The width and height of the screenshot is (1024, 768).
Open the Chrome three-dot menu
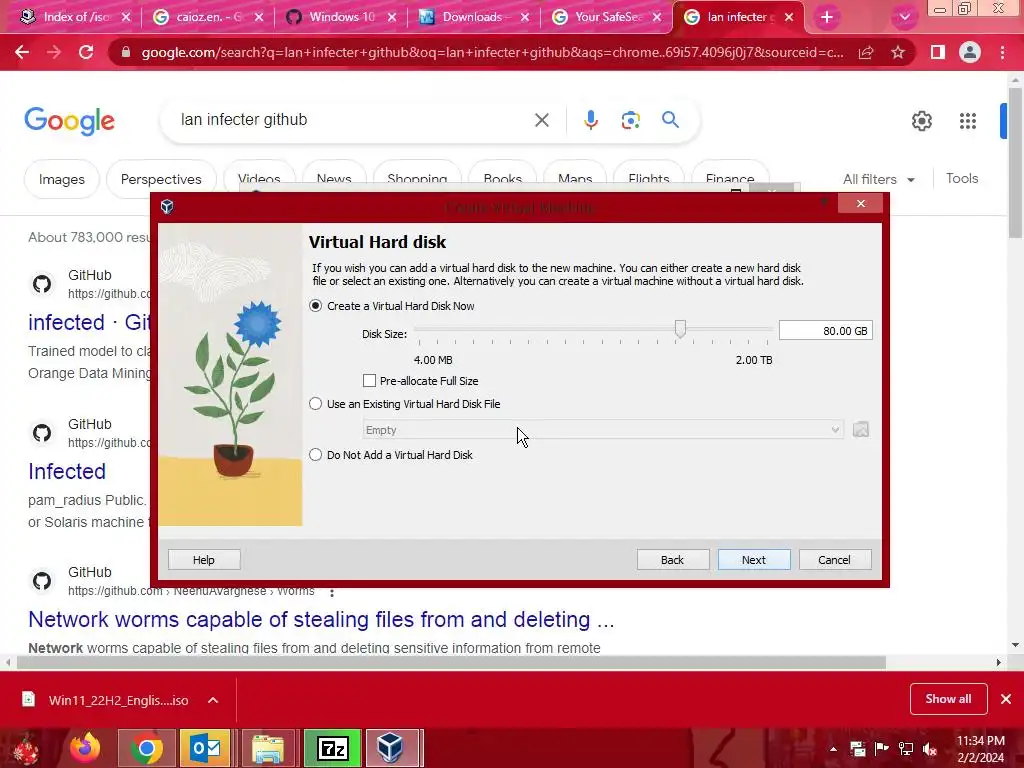[1002, 52]
